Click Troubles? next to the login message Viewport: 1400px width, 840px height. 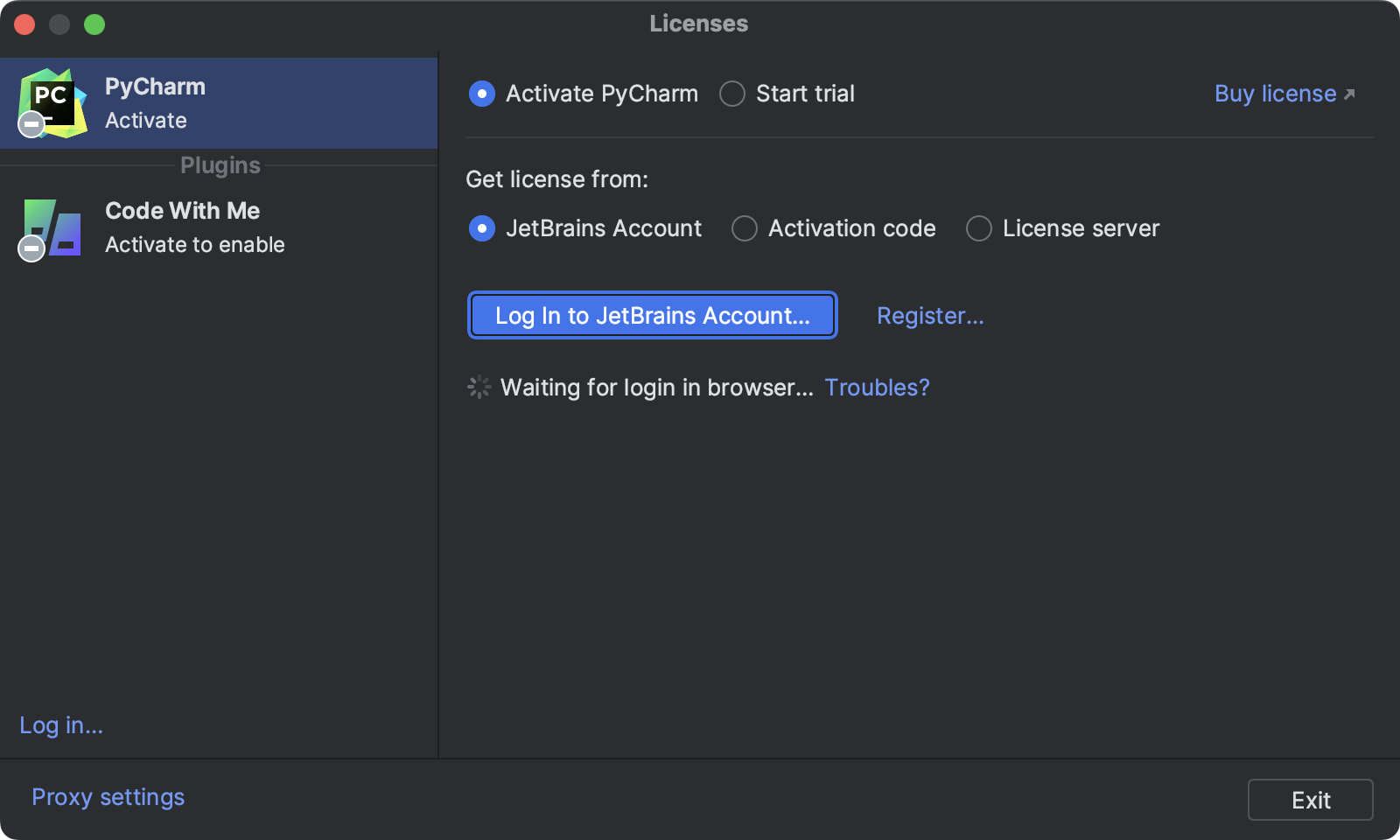click(877, 387)
